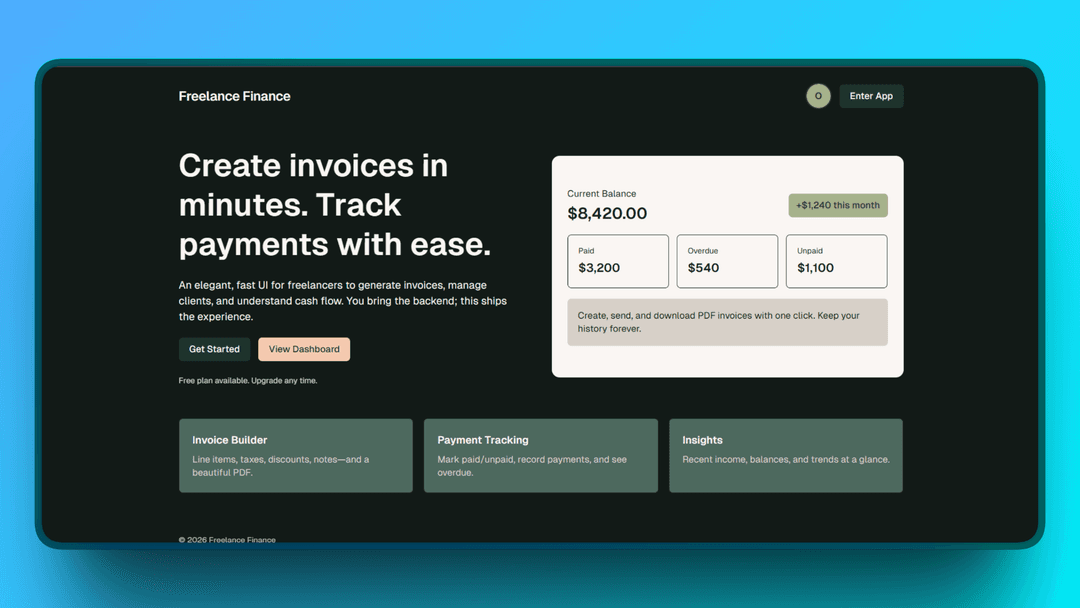The image size is (1080, 608).
Task: Click the user avatar circle labeled O
Action: tap(818, 96)
